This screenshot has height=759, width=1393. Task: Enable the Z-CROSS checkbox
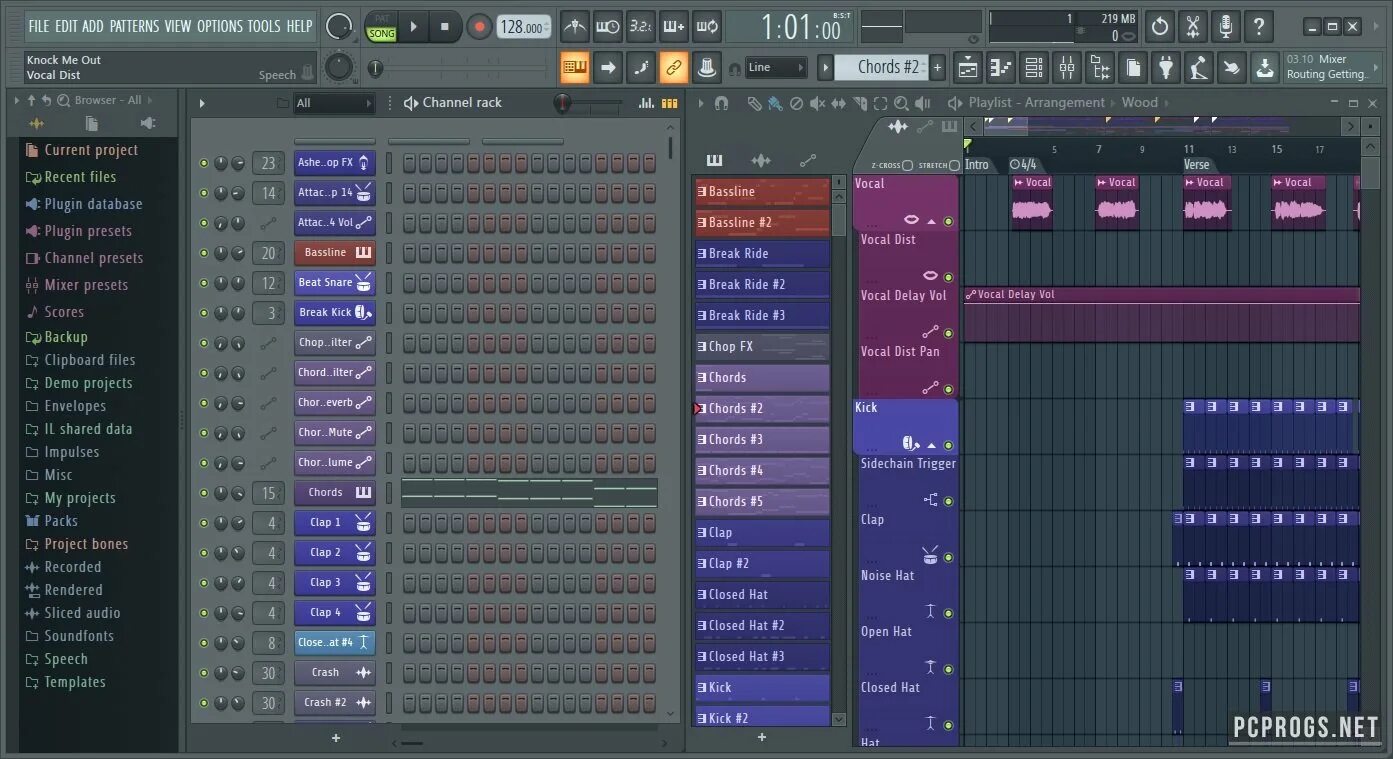[x=907, y=165]
